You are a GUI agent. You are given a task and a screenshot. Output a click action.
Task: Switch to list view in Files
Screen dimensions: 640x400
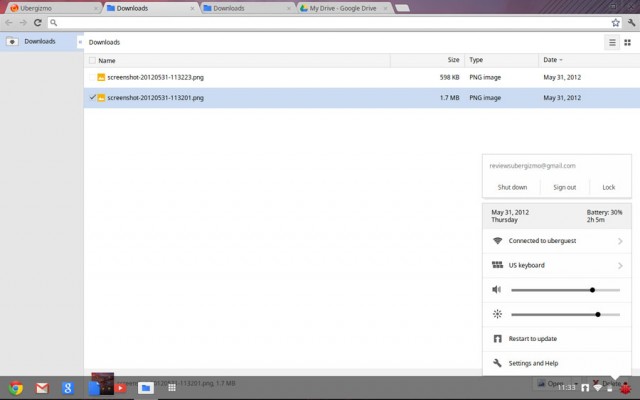tap(612, 42)
